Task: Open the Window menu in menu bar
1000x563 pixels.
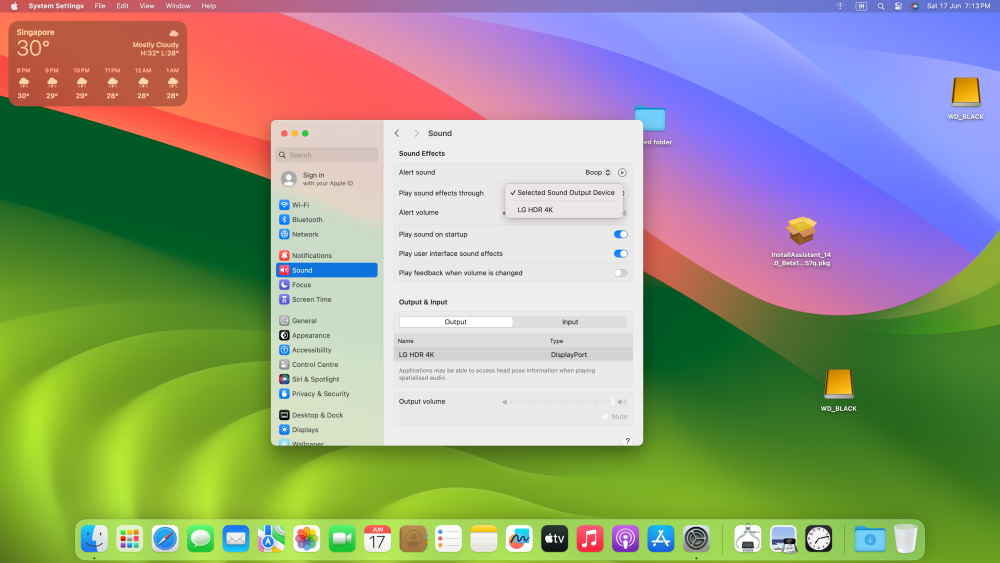Action: tap(178, 6)
